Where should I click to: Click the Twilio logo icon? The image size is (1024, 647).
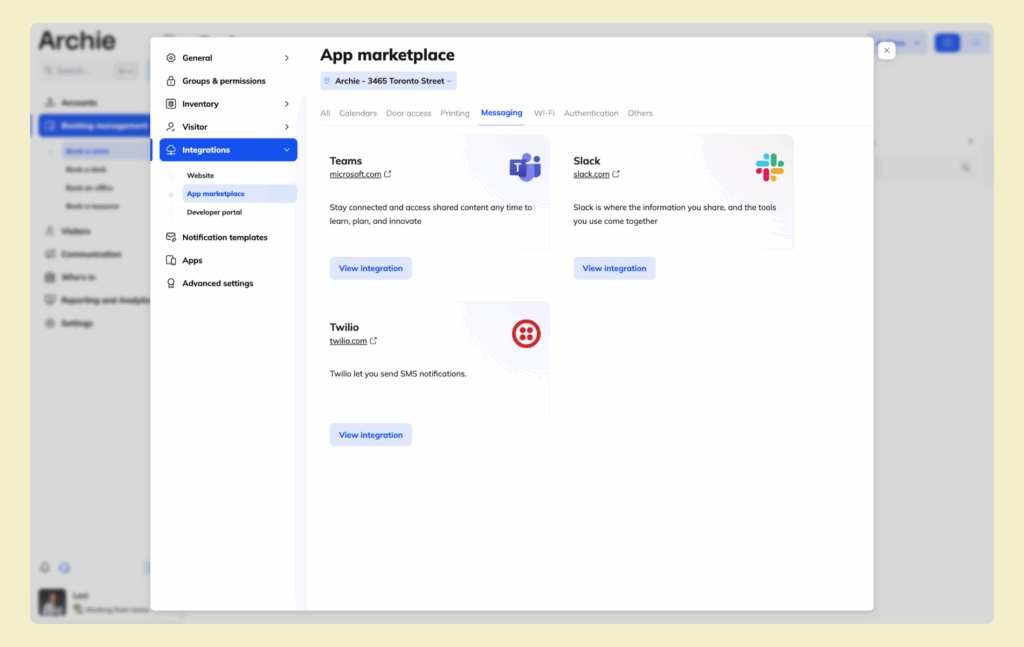525,333
